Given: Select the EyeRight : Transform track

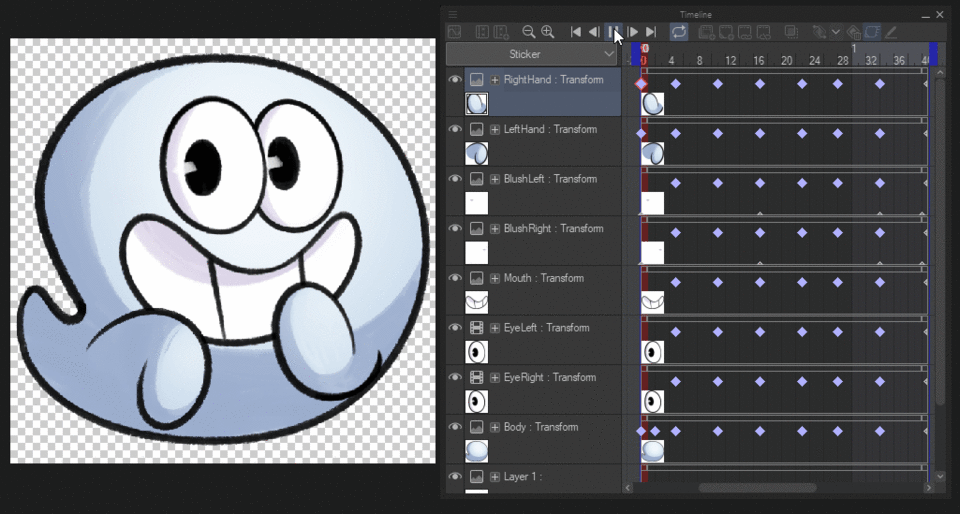Looking at the screenshot, I should (549, 378).
